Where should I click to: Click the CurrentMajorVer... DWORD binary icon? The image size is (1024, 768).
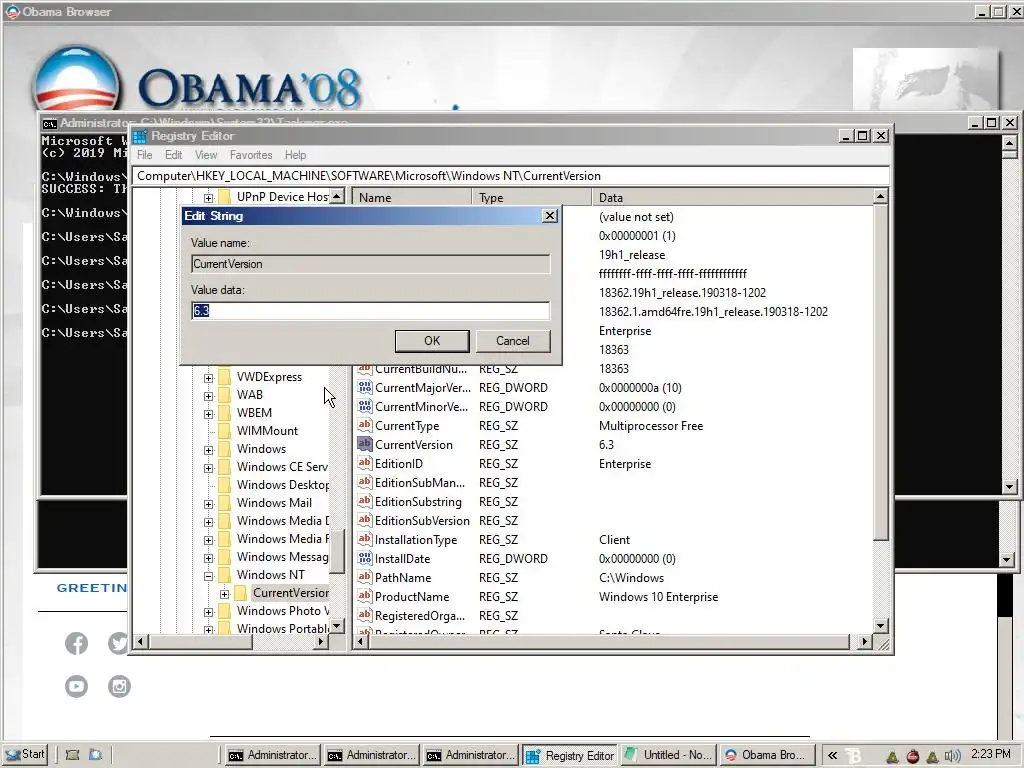[x=364, y=387]
